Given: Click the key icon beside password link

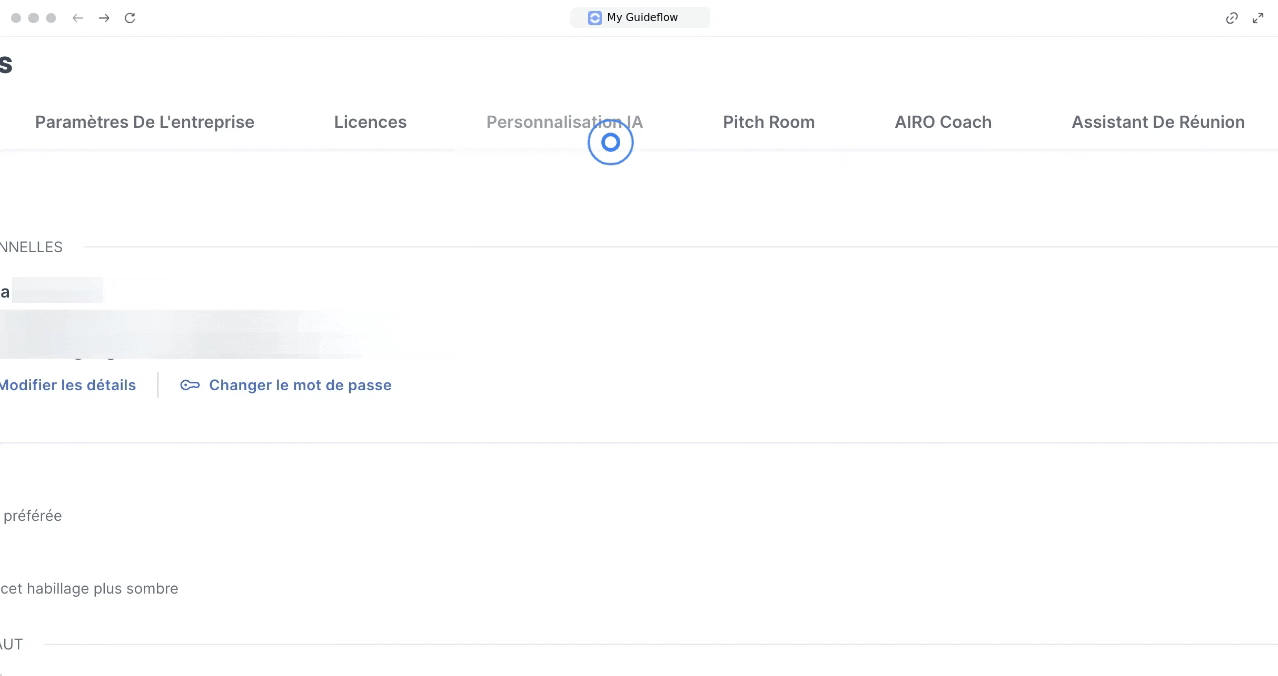Looking at the screenshot, I should [x=190, y=385].
